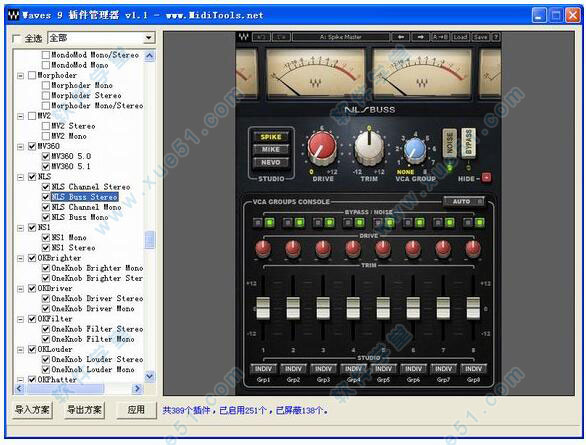
Task: Click the Grp8 INDIV studio button
Action: [x=473, y=369]
